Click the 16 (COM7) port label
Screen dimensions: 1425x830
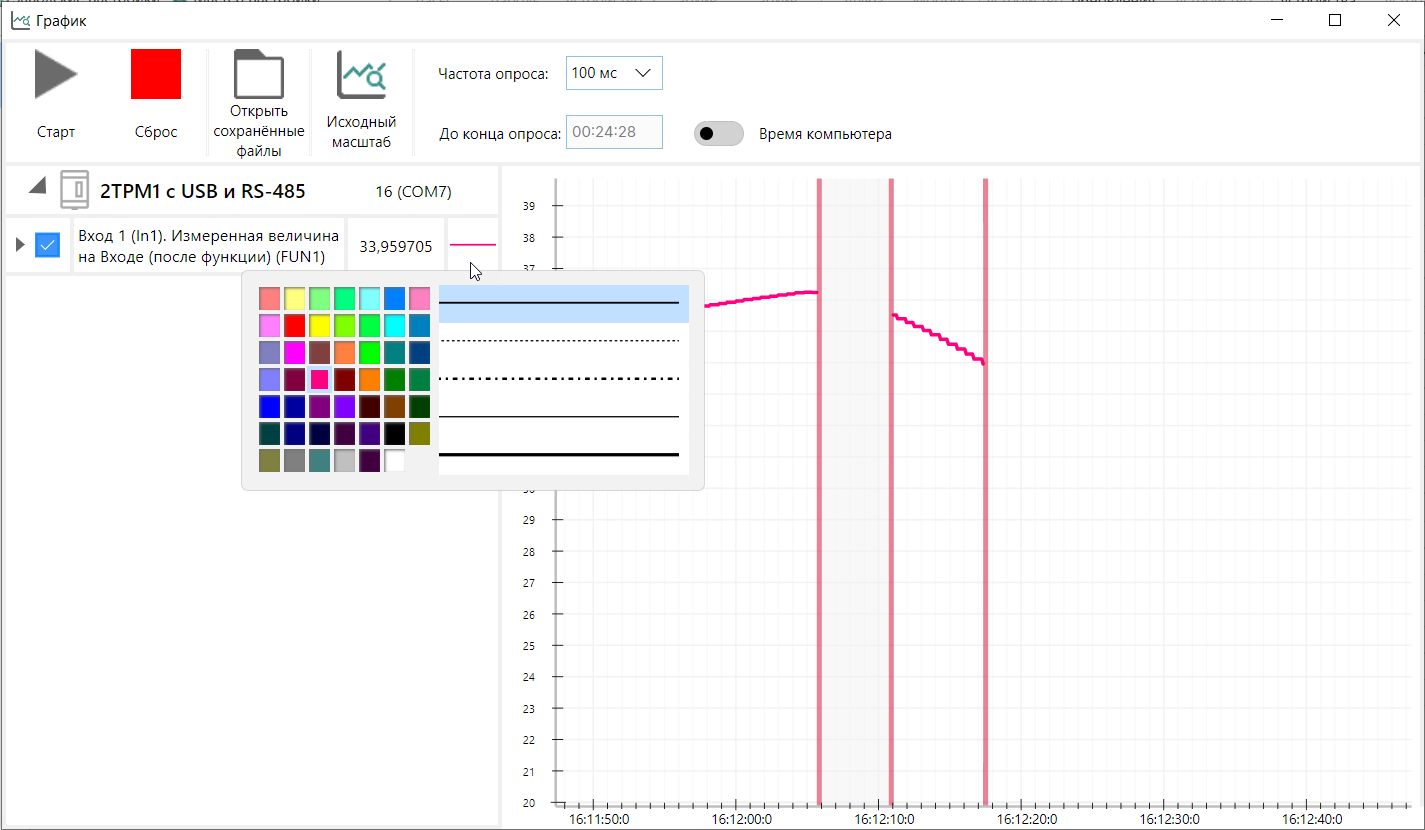click(x=414, y=191)
